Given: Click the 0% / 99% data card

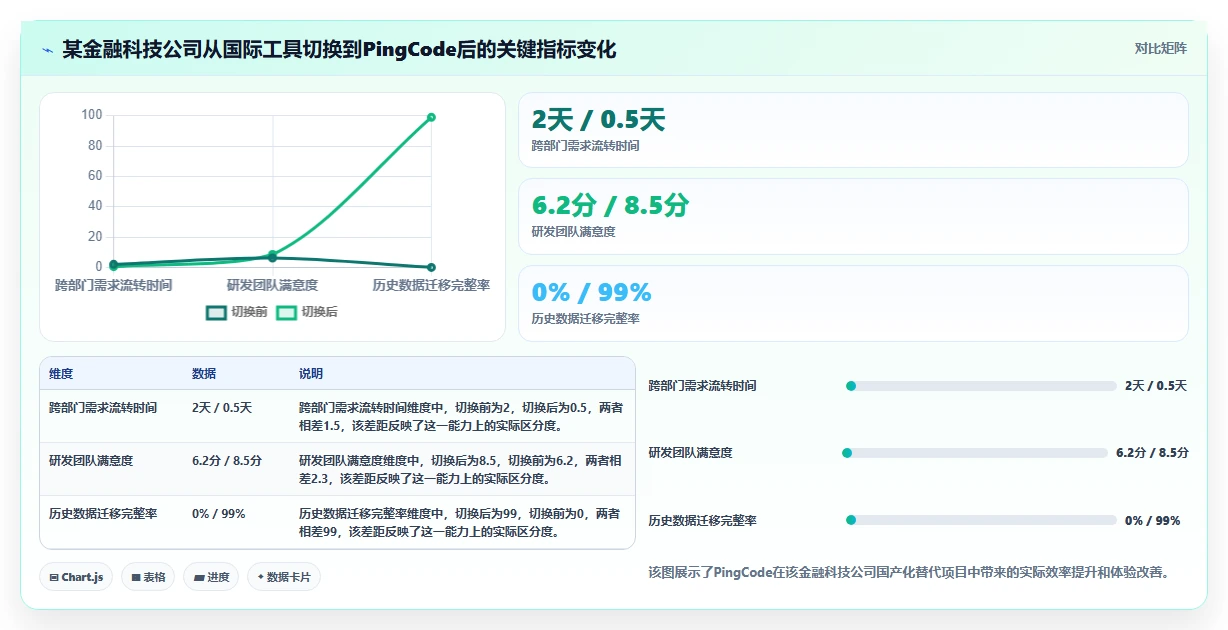Looking at the screenshot, I should [x=853, y=303].
